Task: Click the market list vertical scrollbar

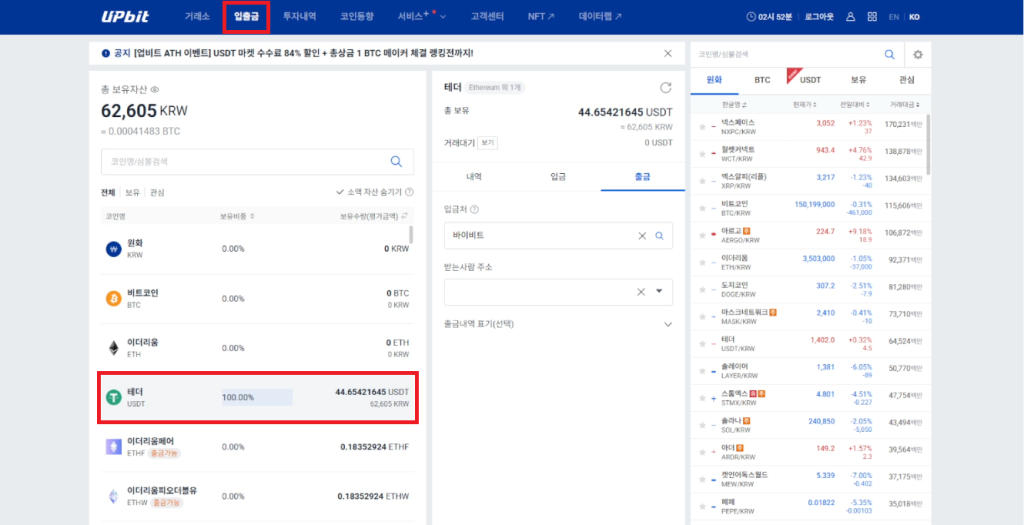Action: (x=928, y=144)
